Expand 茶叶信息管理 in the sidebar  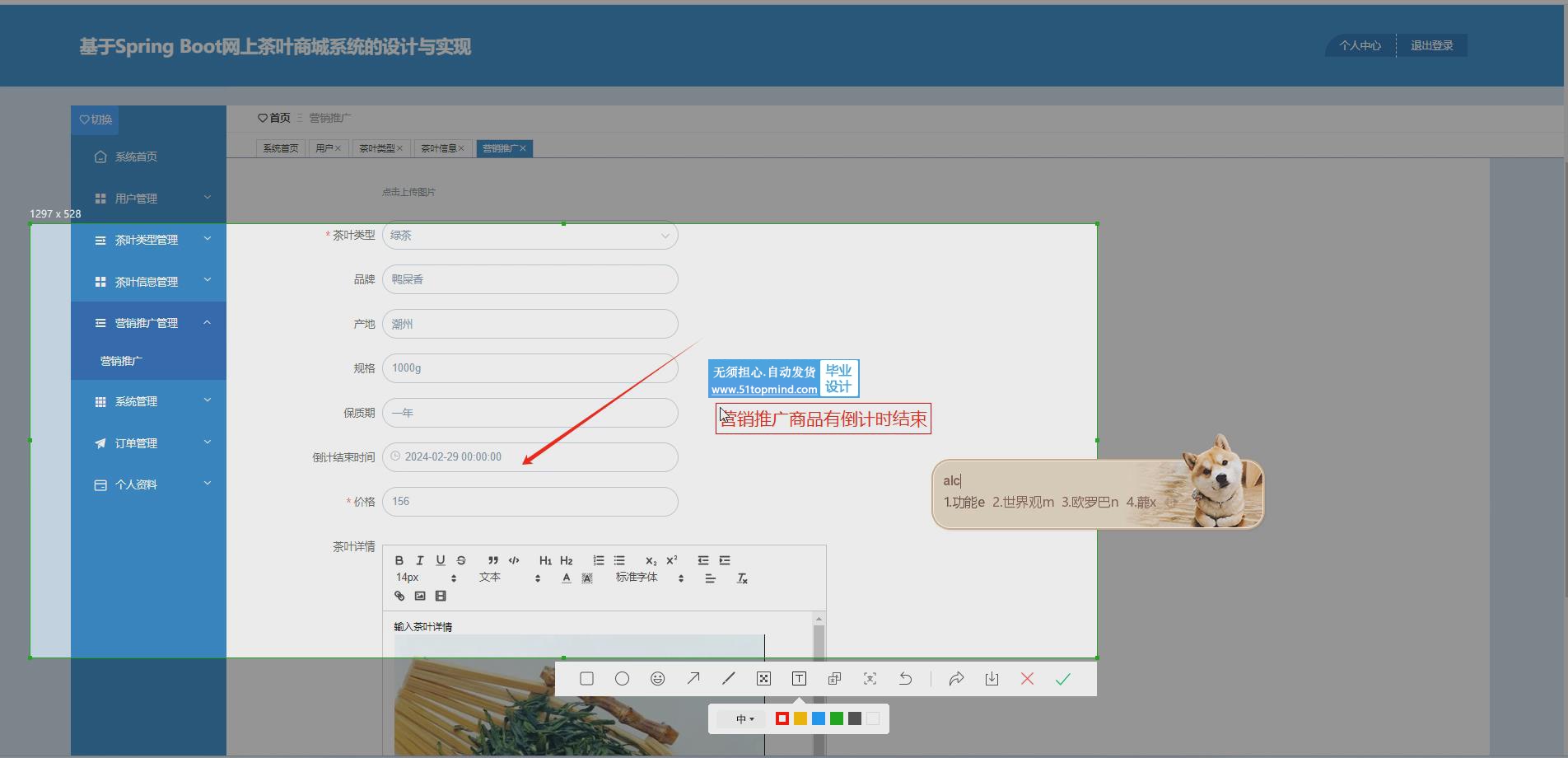click(x=148, y=282)
